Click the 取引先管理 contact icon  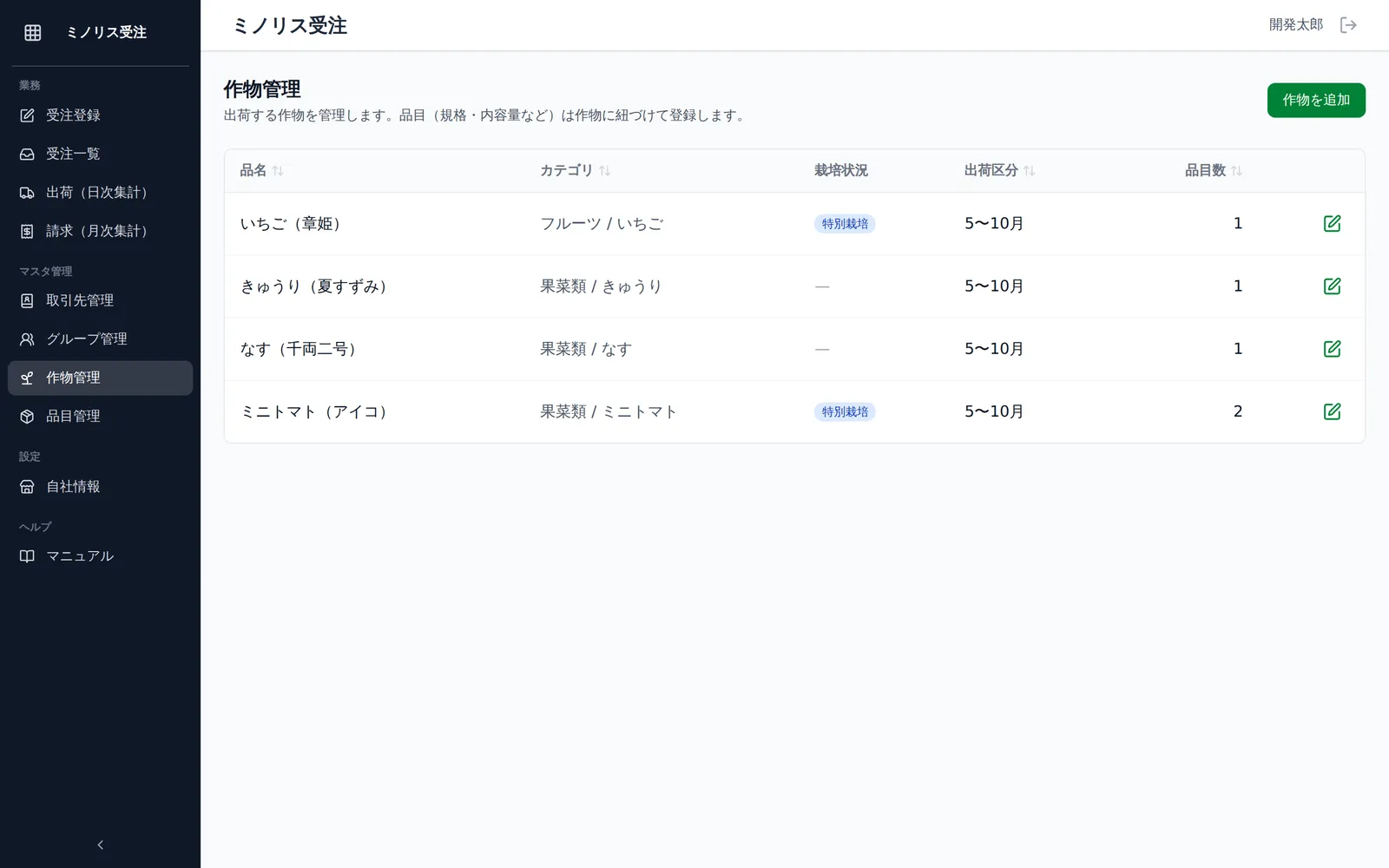[x=27, y=300]
